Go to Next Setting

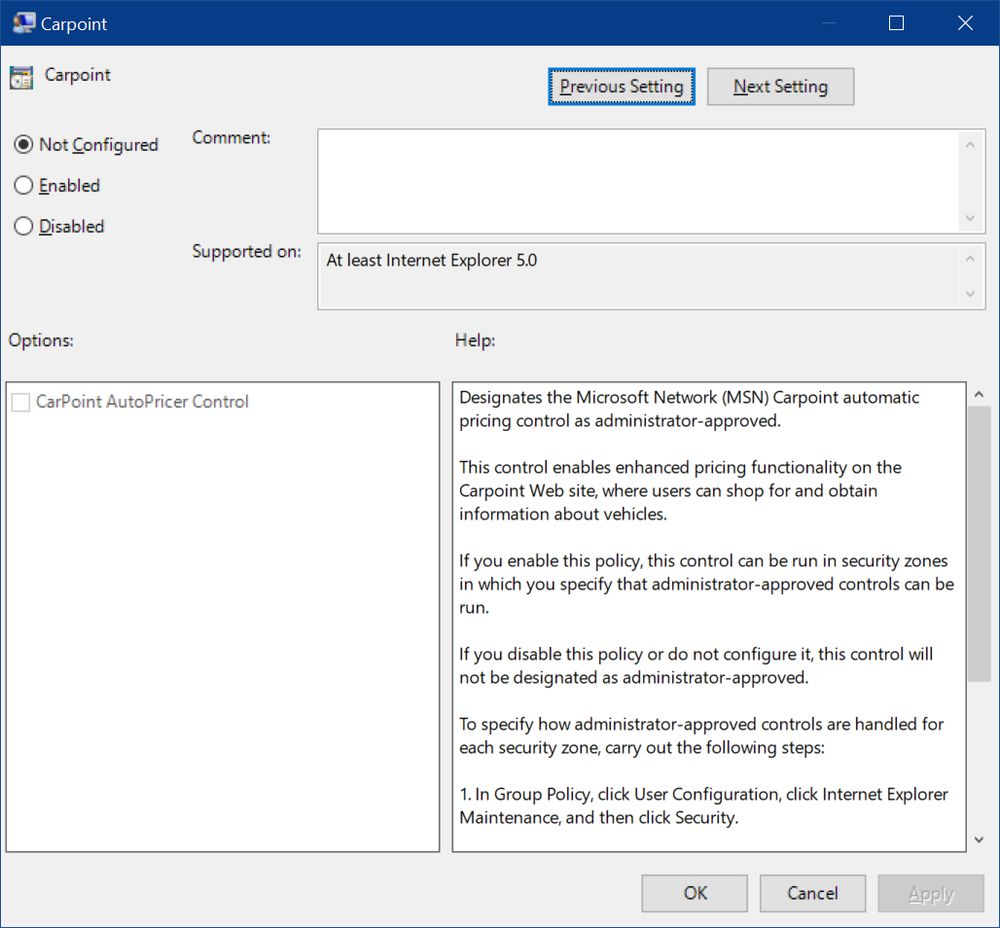click(x=781, y=87)
